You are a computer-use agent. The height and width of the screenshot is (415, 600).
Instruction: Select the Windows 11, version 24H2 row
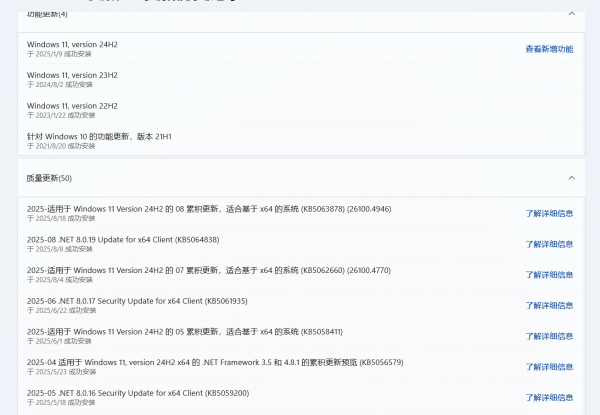(x=302, y=49)
